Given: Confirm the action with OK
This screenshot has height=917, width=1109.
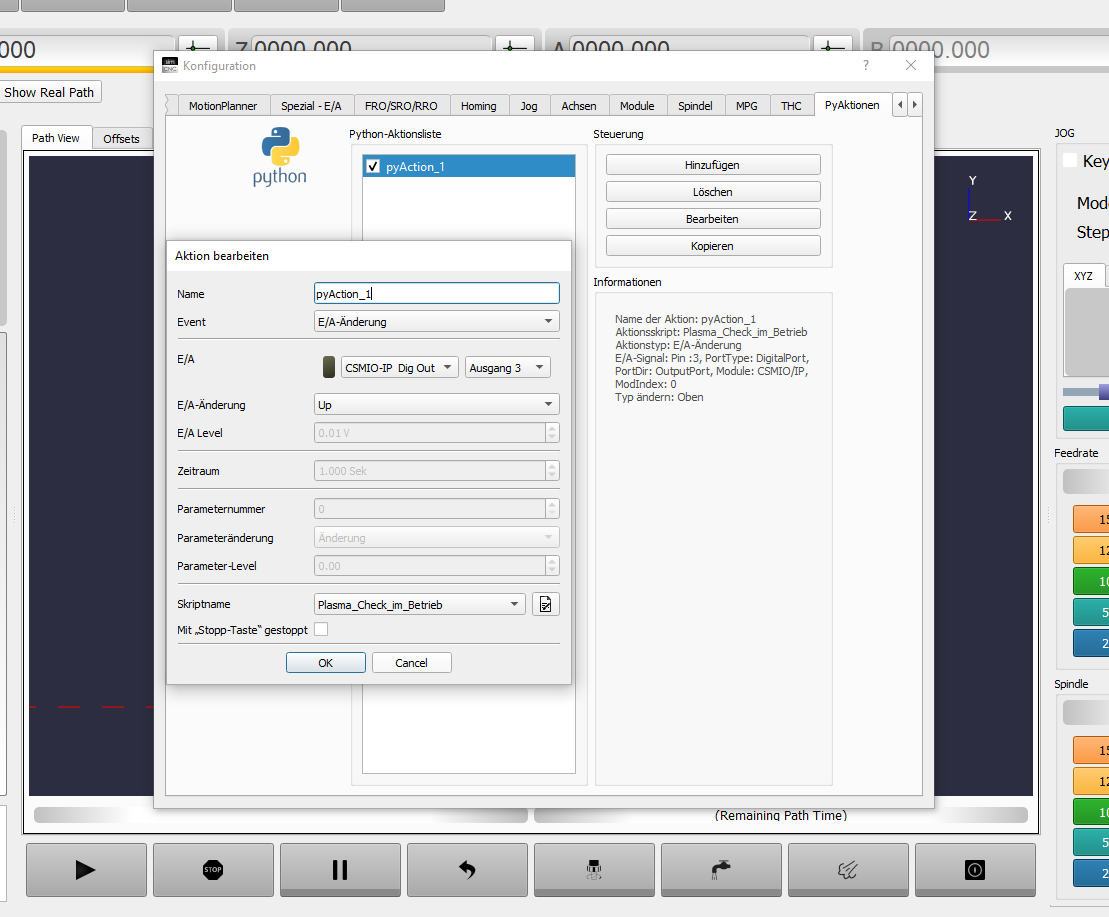Looking at the screenshot, I should [x=325, y=662].
